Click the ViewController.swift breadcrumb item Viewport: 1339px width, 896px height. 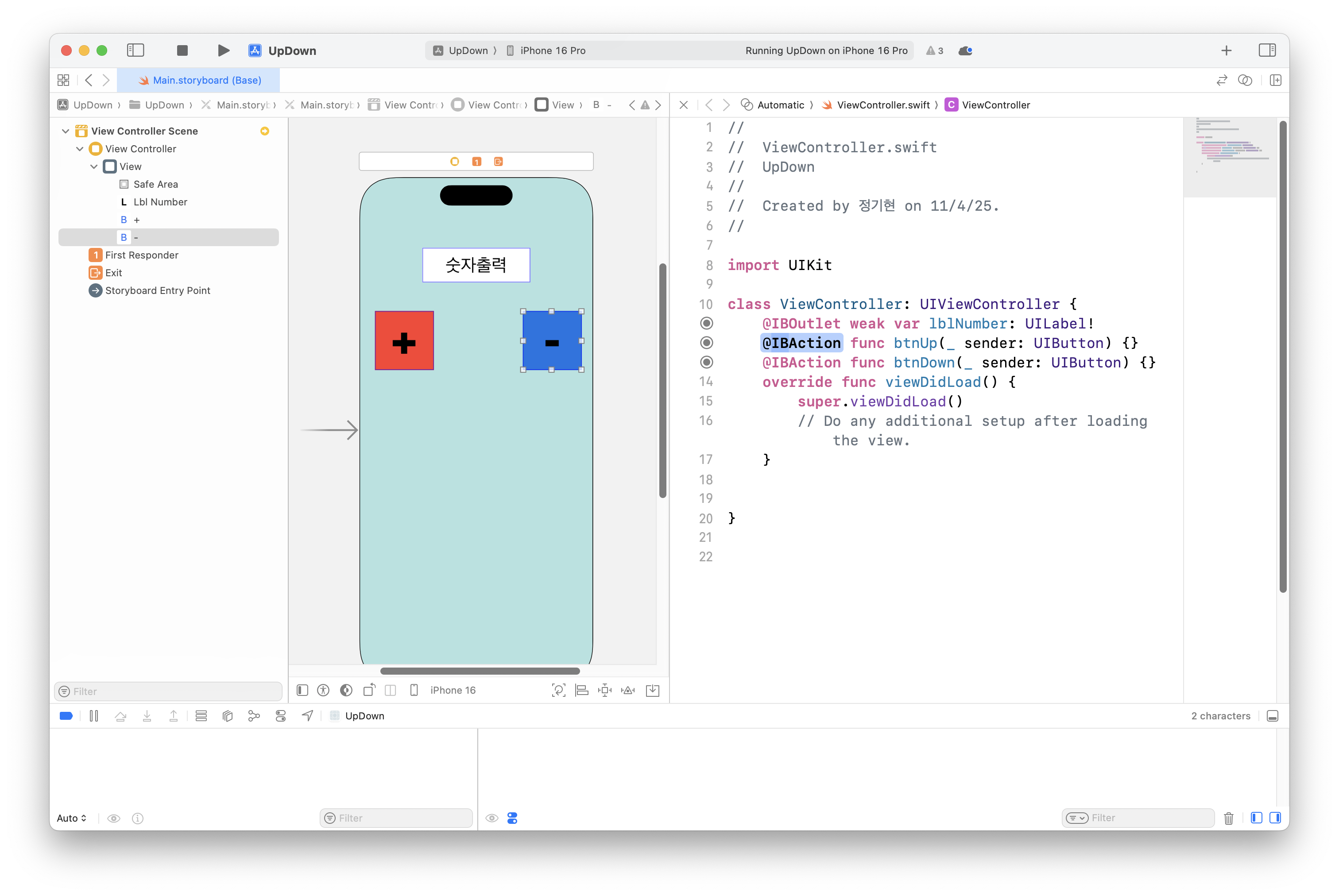(x=882, y=104)
